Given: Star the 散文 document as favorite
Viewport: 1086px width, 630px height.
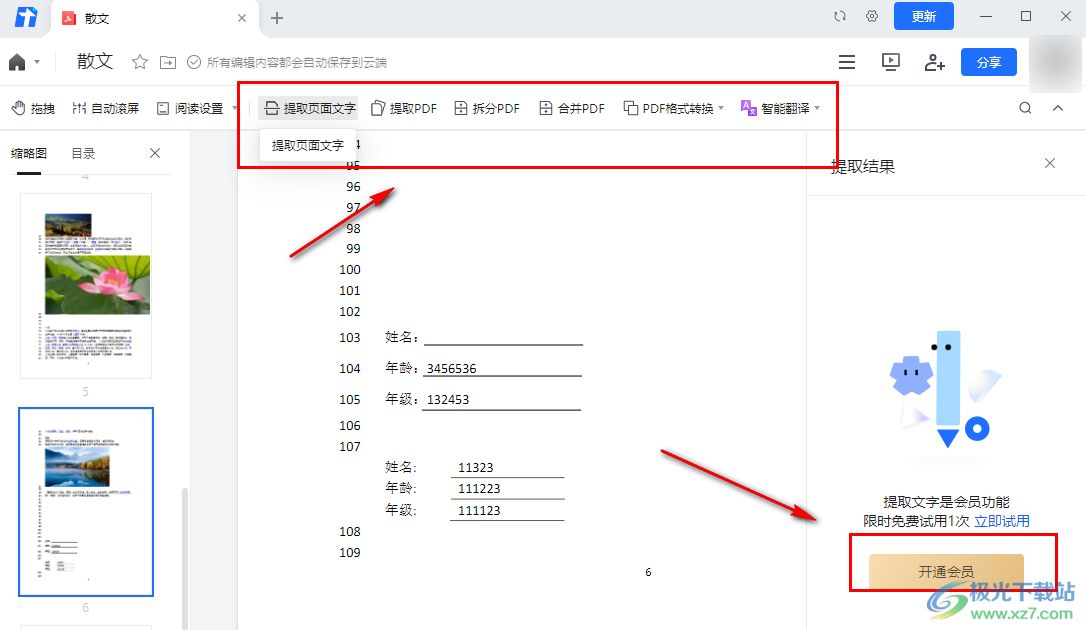Looking at the screenshot, I should coord(140,62).
